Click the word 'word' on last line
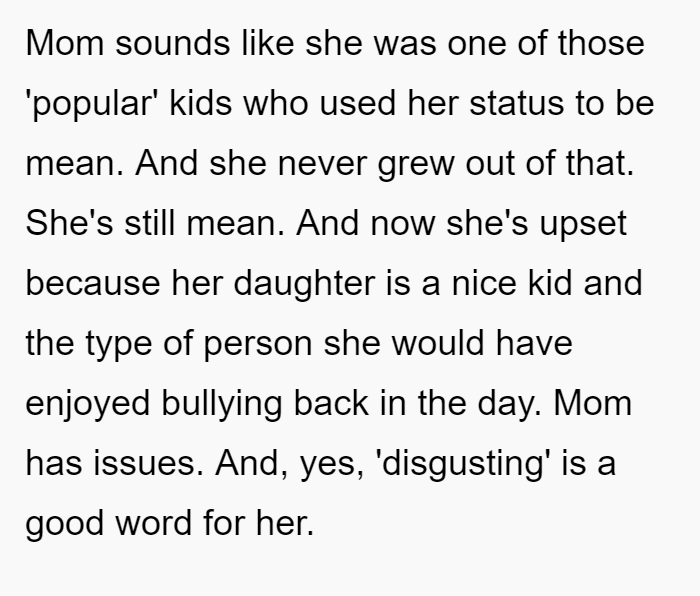 (154, 522)
